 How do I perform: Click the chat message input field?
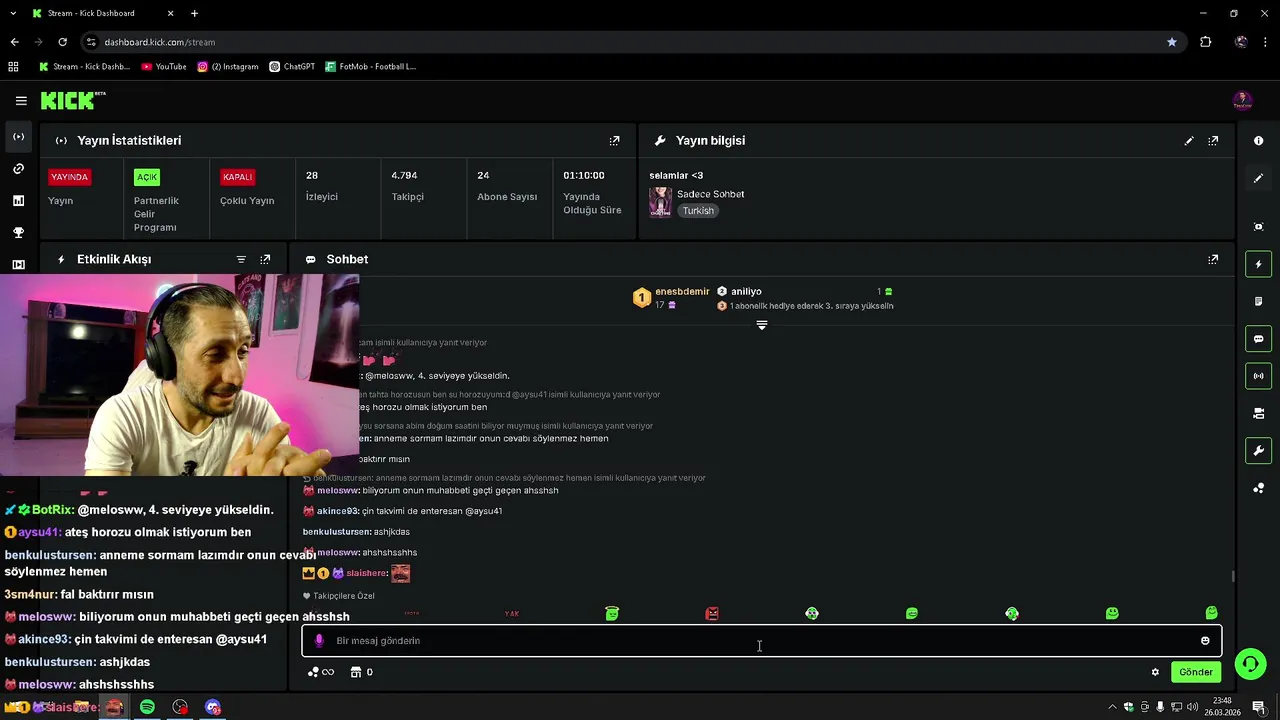coord(761,641)
